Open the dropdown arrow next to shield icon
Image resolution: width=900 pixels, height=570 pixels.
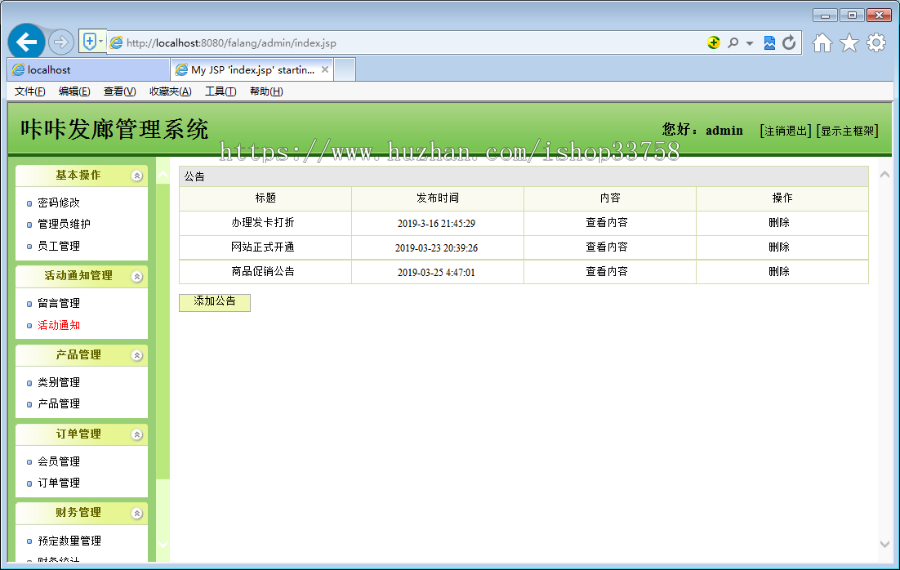click(x=101, y=41)
